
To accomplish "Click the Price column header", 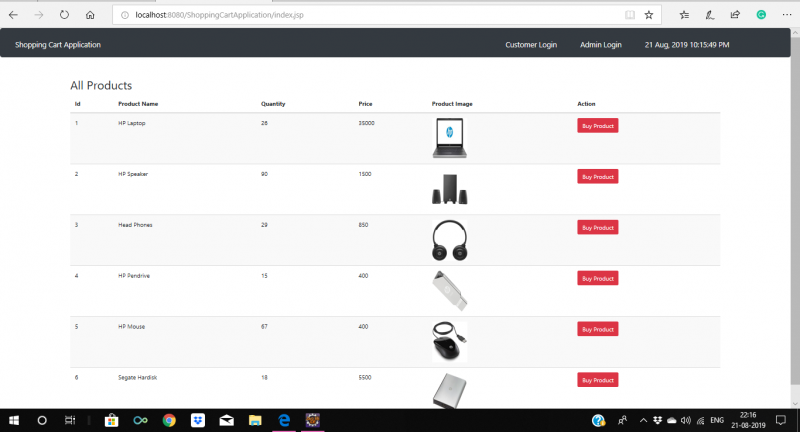I will click(x=365, y=104).
